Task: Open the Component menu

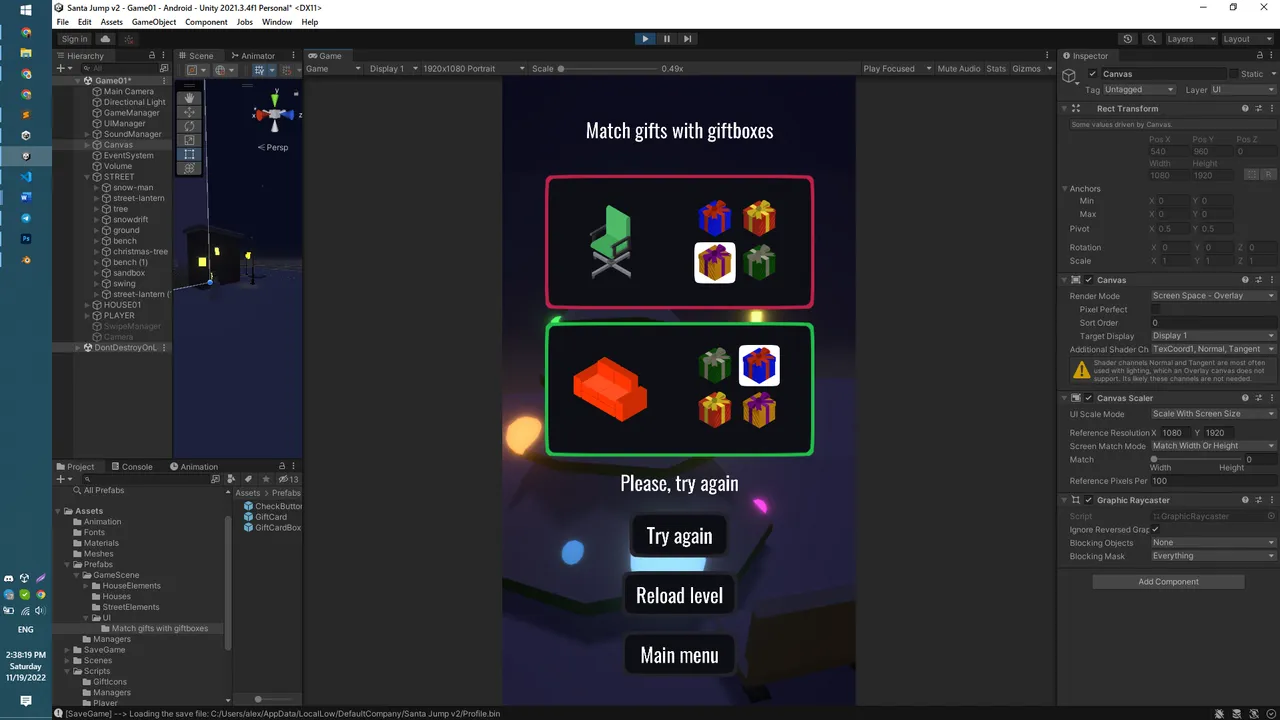Action: 206,22
